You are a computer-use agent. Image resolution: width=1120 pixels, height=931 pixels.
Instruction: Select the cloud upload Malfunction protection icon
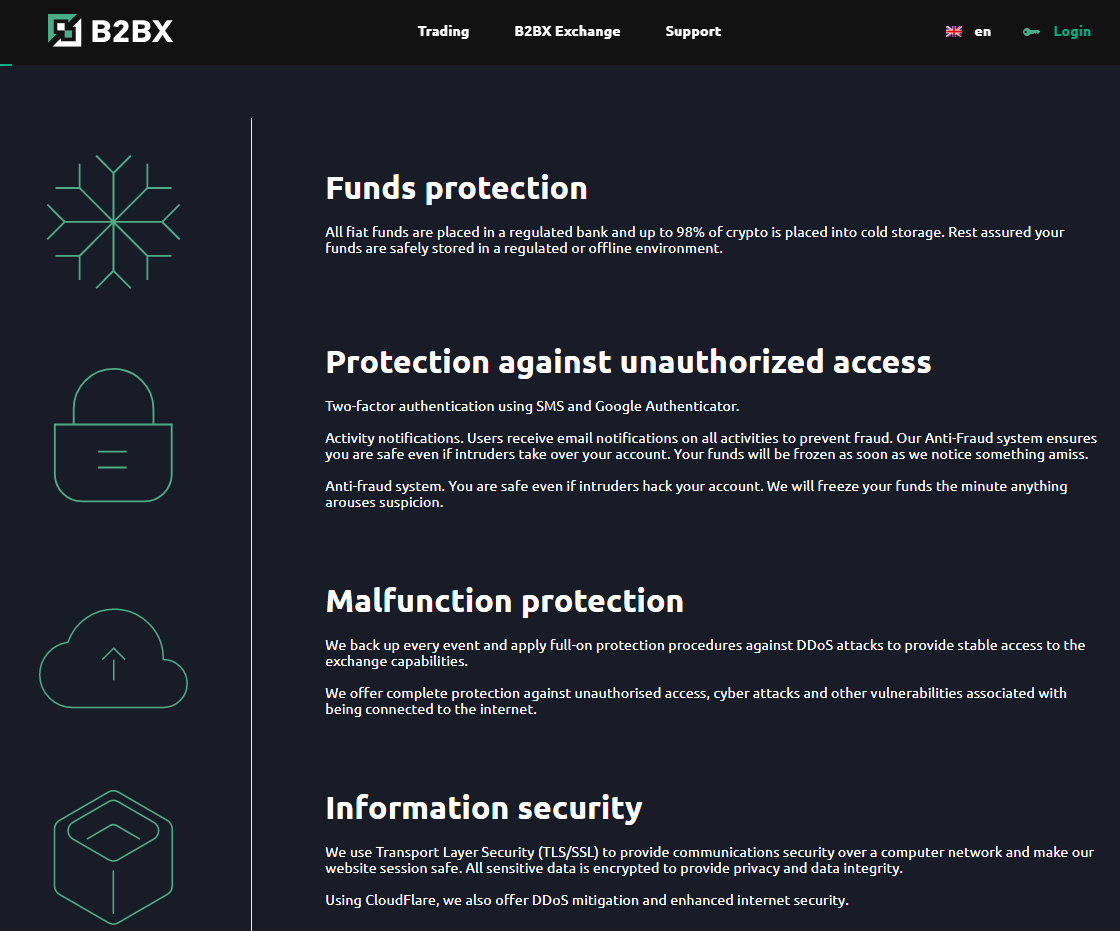pos(113,660)
